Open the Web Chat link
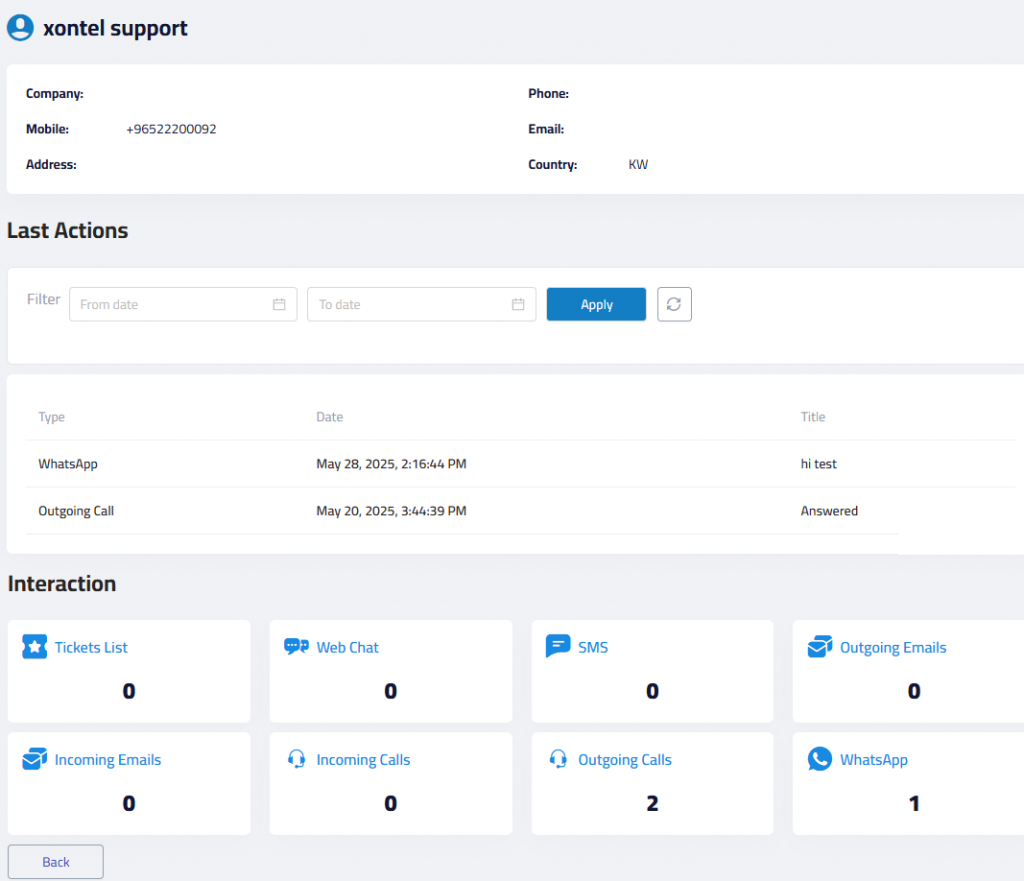This screenshot has width=1024, height=881. pos(347,647)
